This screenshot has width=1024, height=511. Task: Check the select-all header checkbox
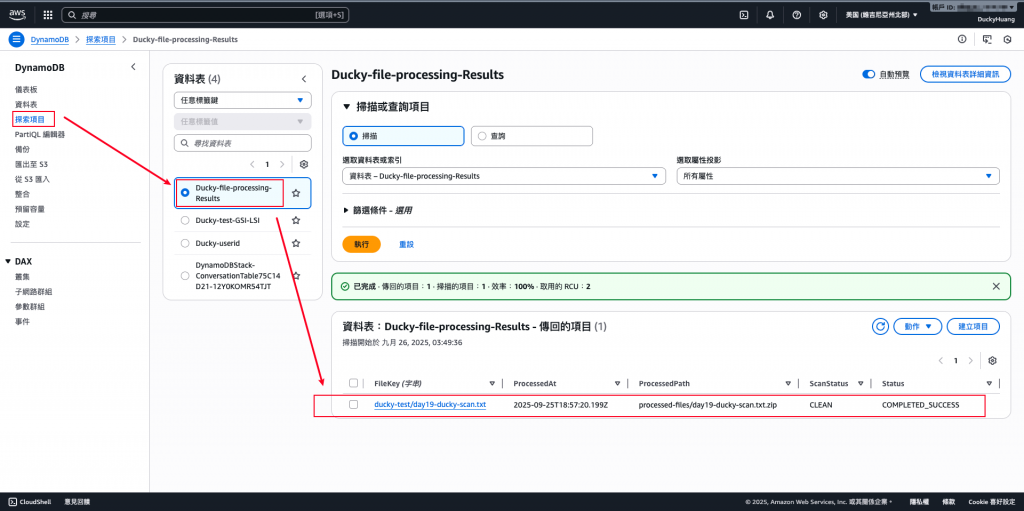pos(353,383)
